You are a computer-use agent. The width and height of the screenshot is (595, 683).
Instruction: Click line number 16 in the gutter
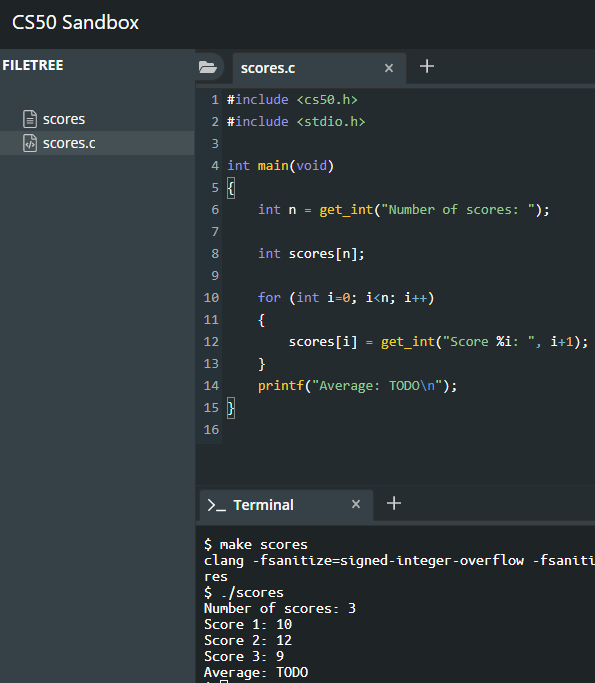(x=211, y=429)
